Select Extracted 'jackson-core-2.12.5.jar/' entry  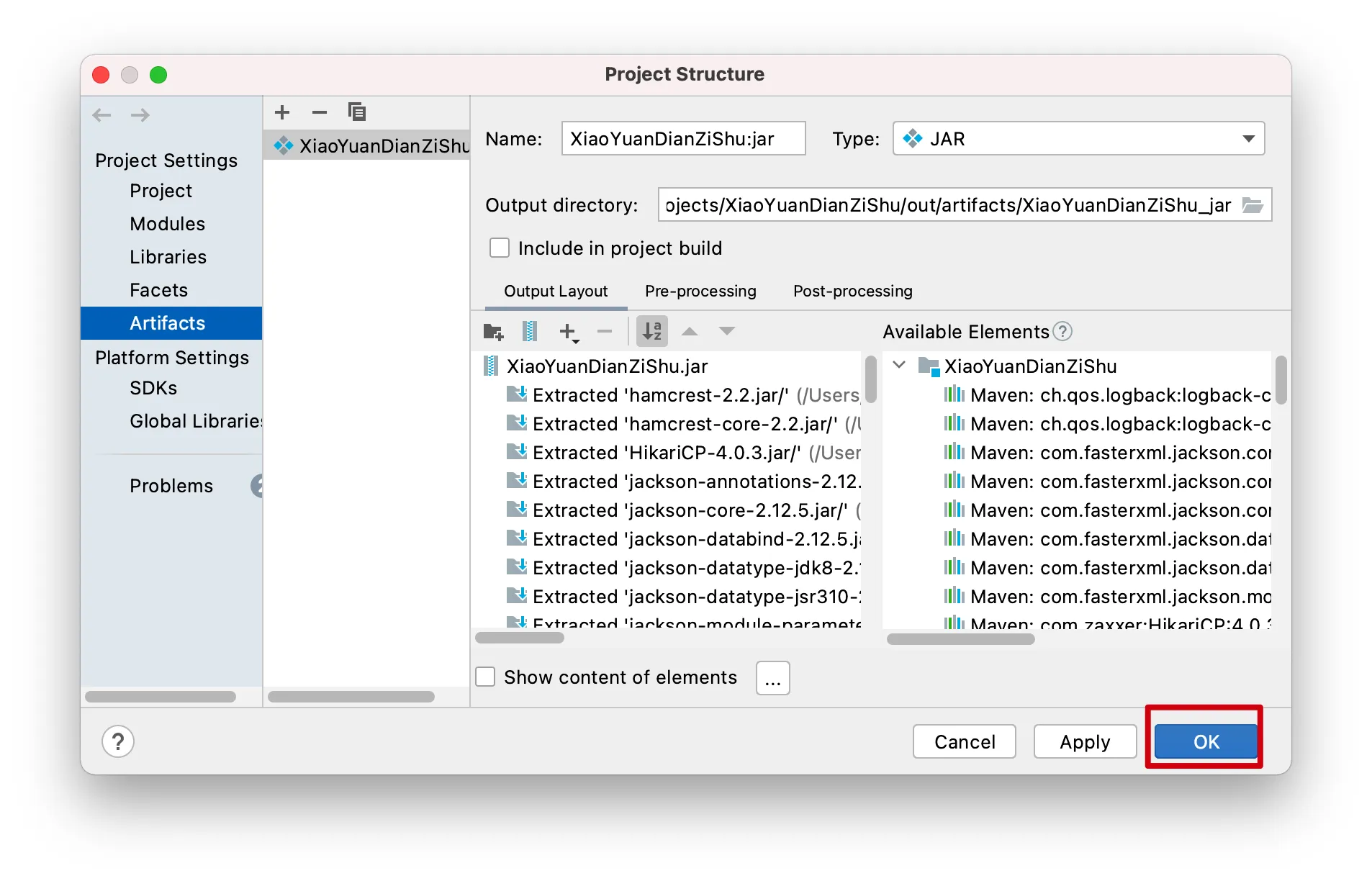point(684,510)
